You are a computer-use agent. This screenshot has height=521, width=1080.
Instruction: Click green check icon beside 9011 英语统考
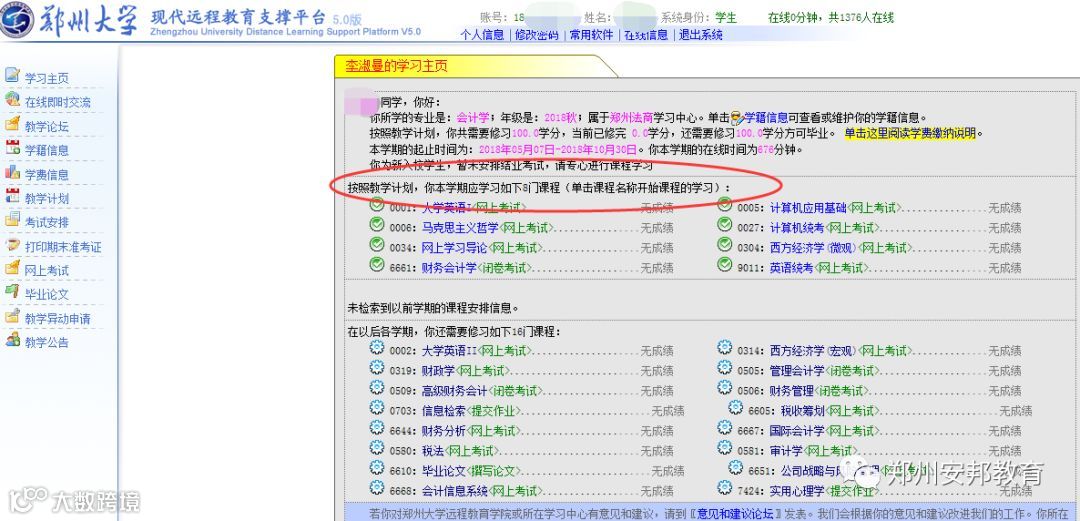(725, 265)
